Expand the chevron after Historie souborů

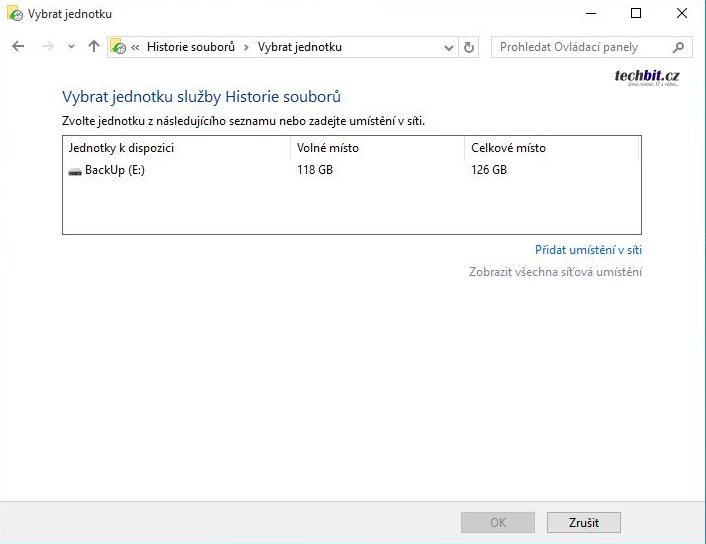click(x=246, y=47)
